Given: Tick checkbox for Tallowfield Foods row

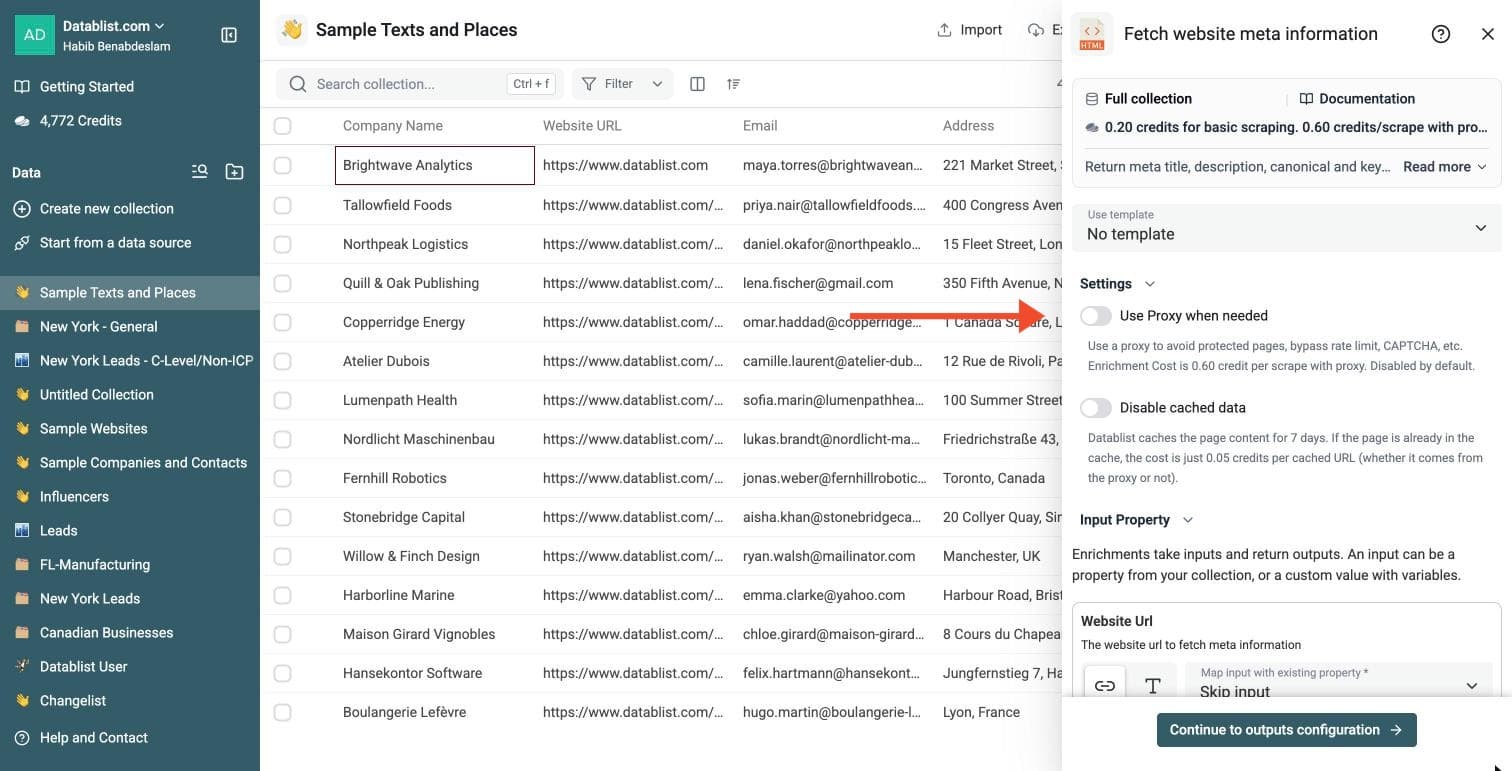Looking at the screenshot, I should click(x=283, y=205).
